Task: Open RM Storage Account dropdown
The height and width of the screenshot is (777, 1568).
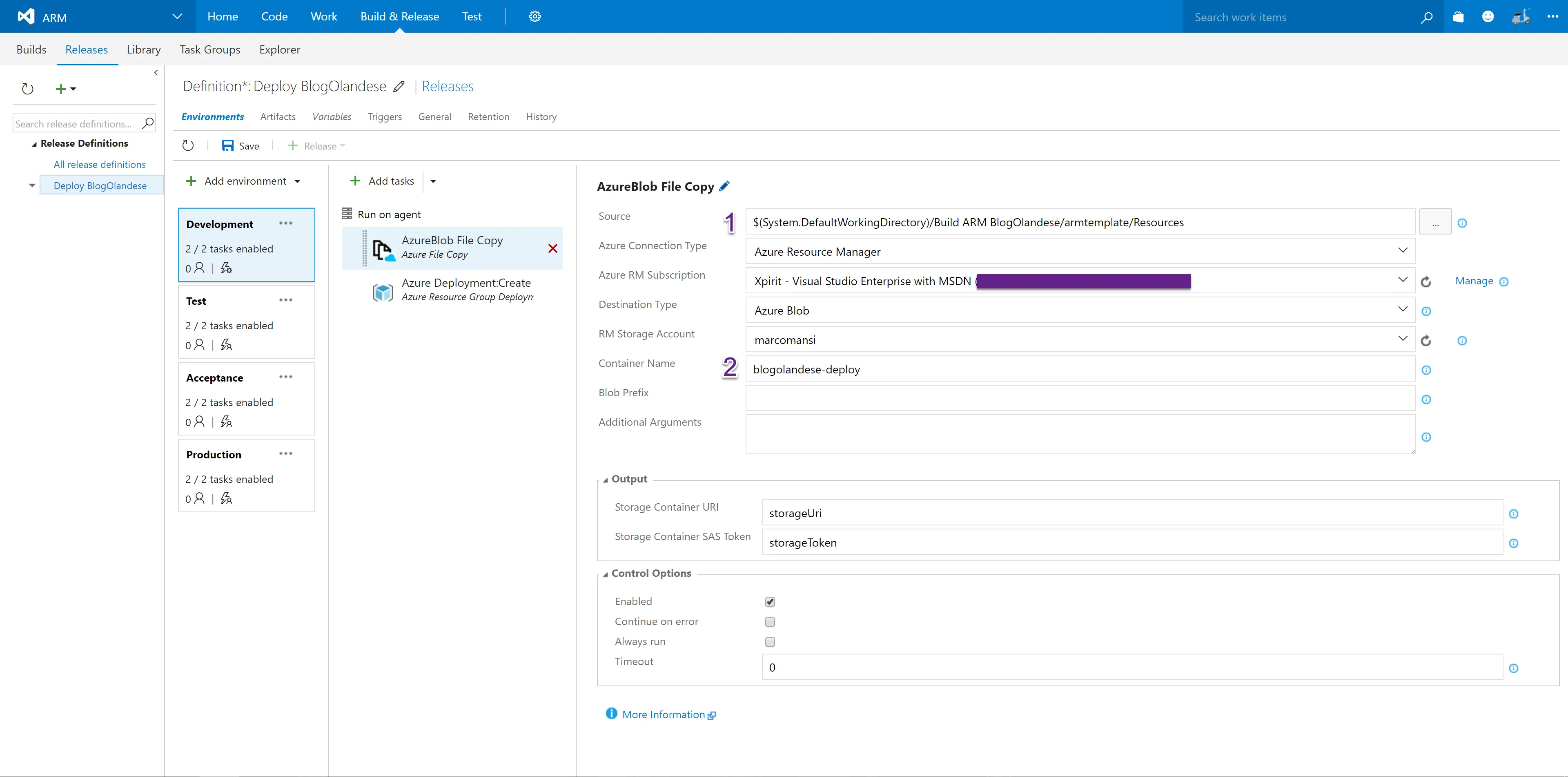Action: pos(1403,338)
